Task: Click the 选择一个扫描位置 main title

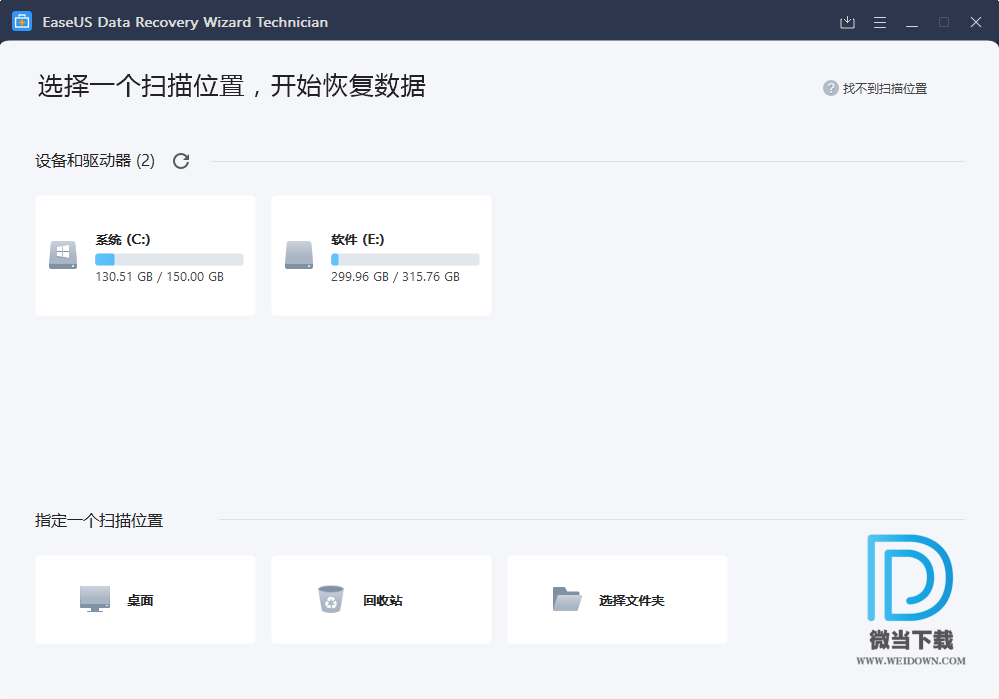Action: coord(231,85)
